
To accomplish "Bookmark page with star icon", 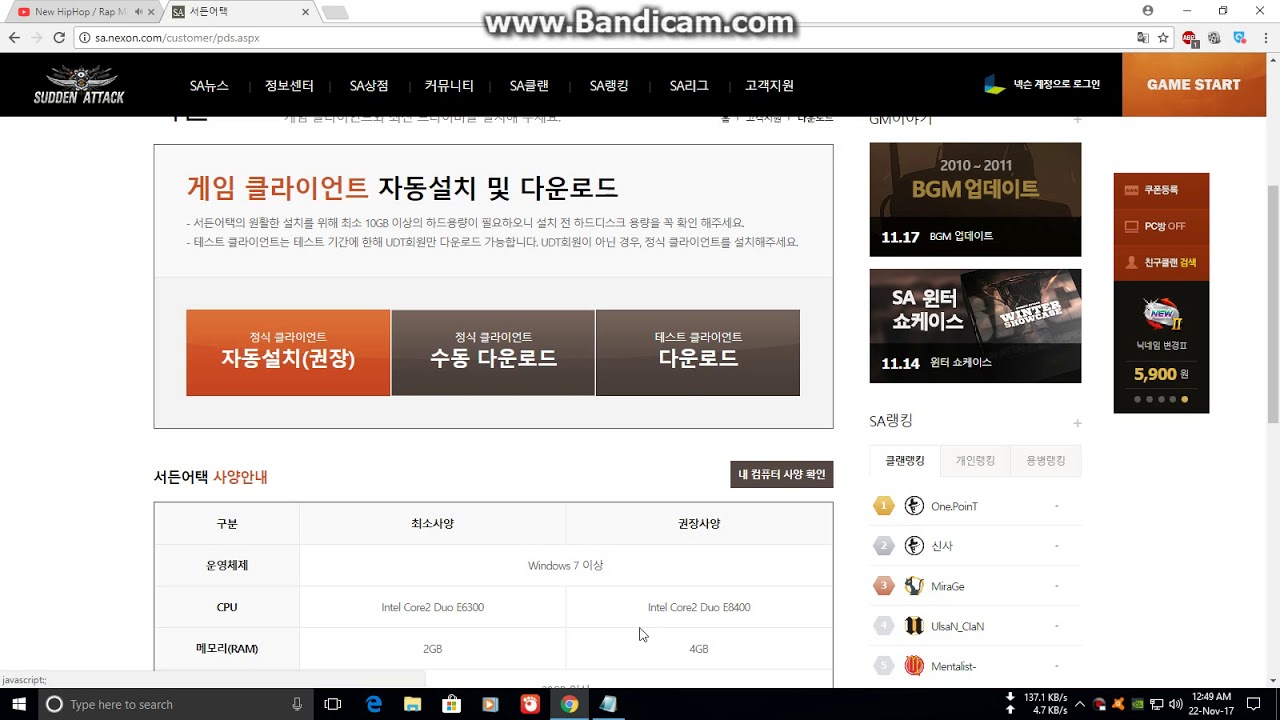I will coord(1163,38).
